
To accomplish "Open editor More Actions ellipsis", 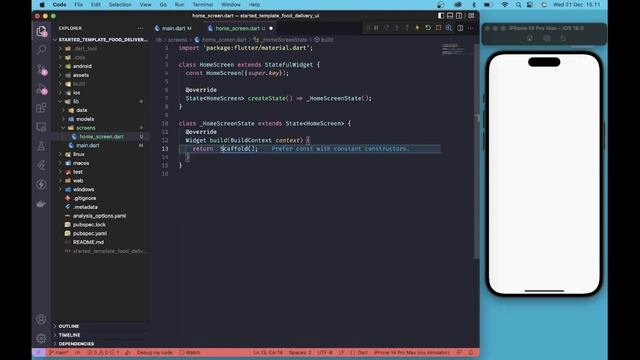I will point(471,28).
